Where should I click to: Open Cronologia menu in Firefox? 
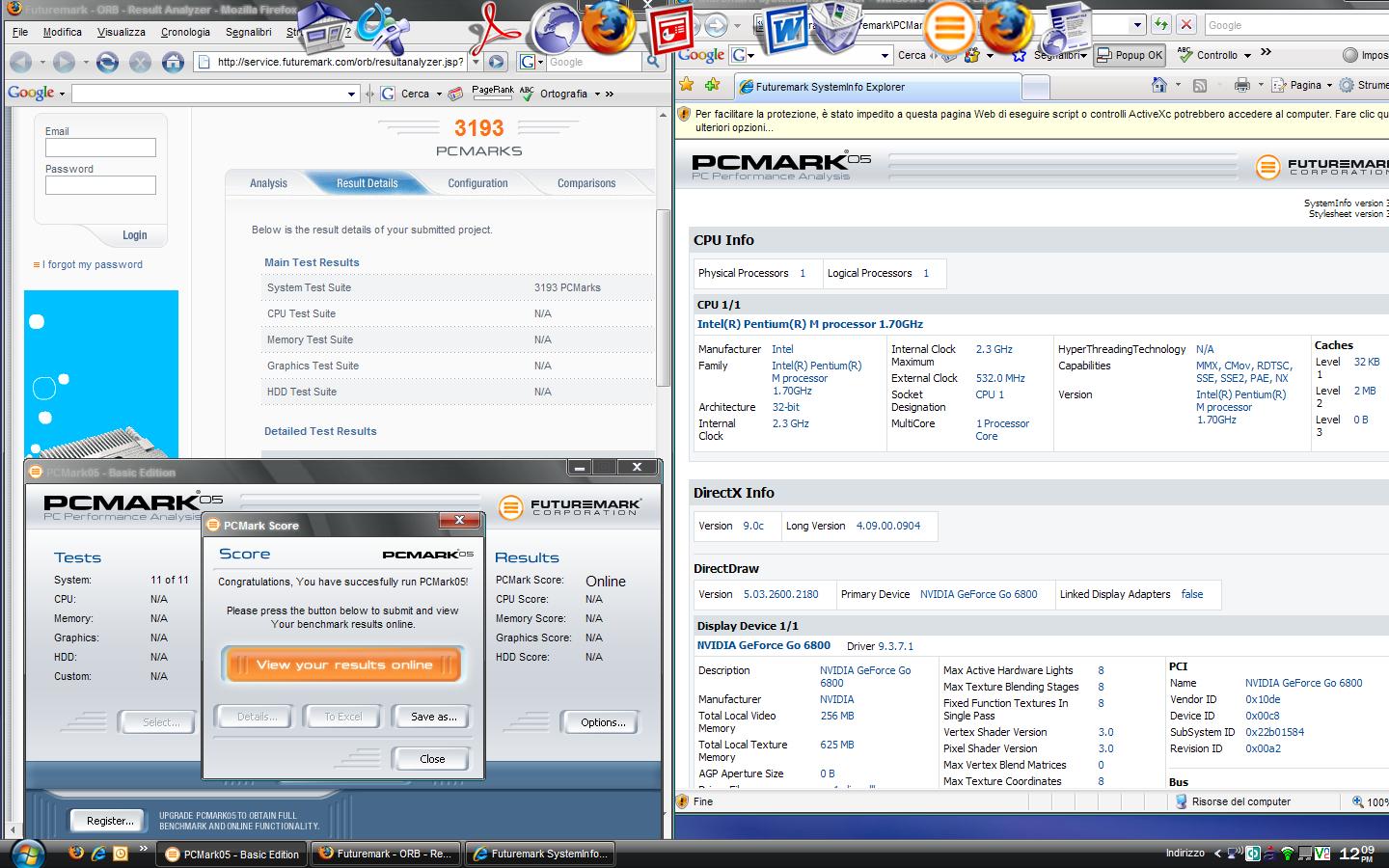tap(185, 32)
